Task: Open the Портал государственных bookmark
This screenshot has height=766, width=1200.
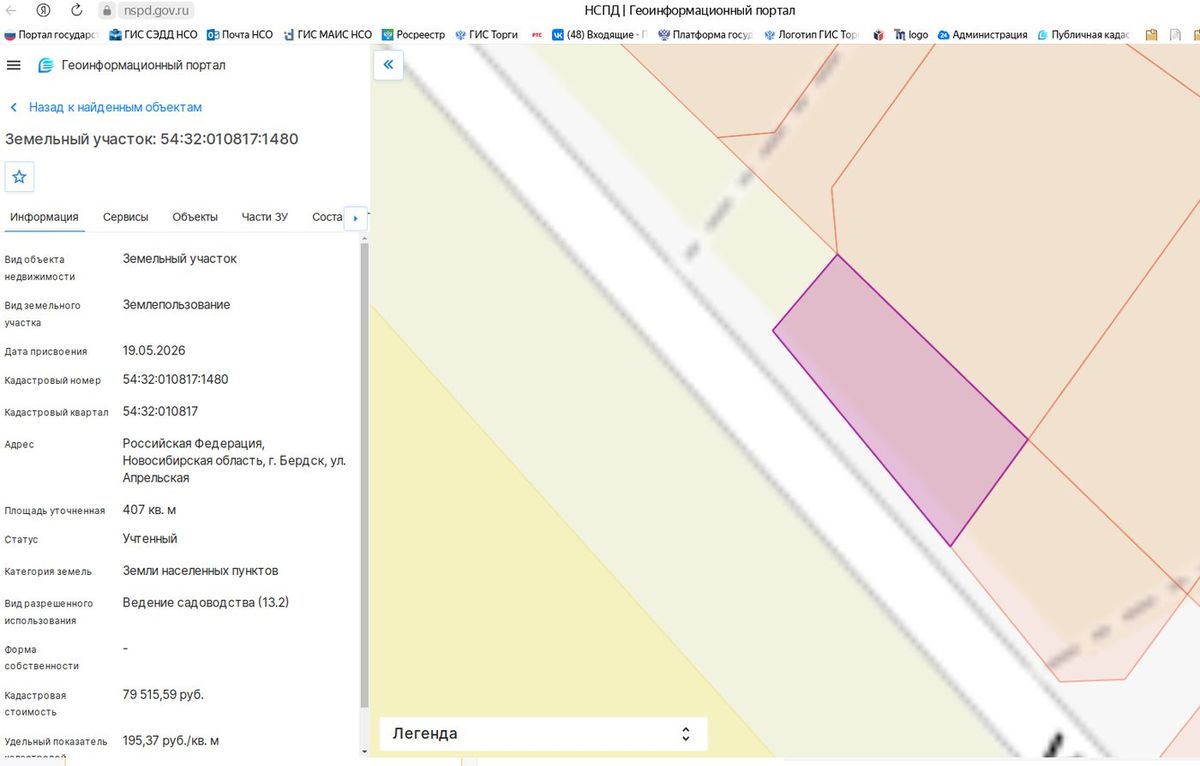Action: coord(51,34)
